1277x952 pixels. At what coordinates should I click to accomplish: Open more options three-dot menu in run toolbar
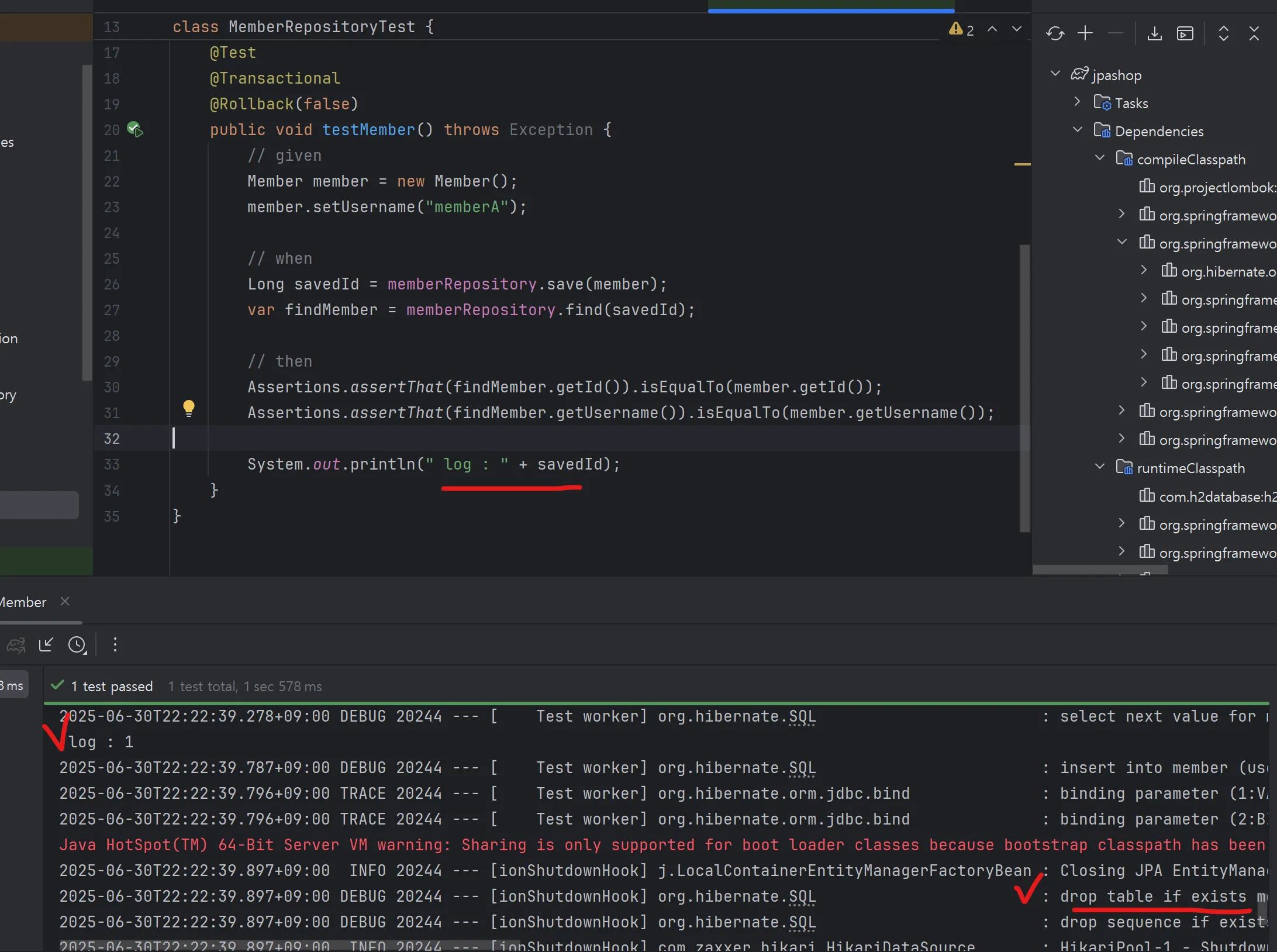coord(115,644)
